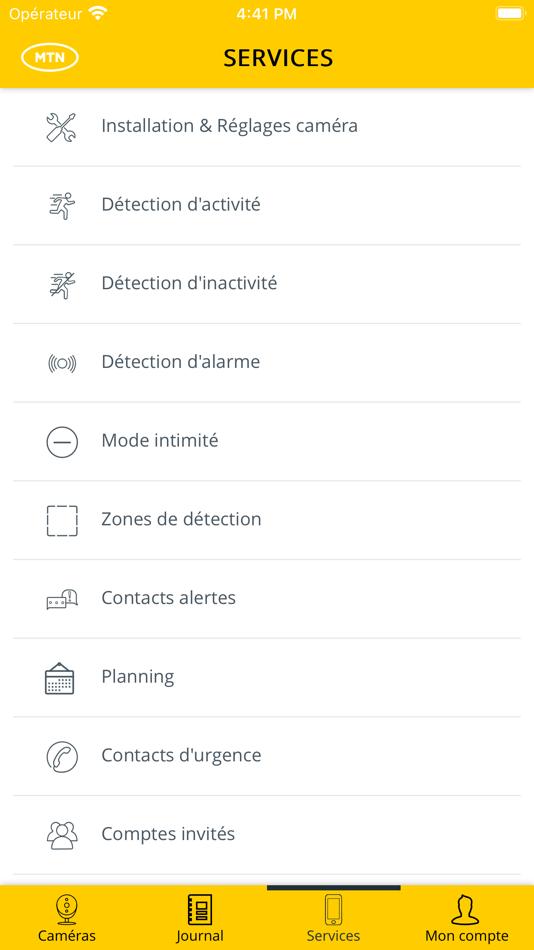The height and width of the screenshot is (950, 534).
Task: Select the Mode intimité entry
Action: [x=267, y=442]
